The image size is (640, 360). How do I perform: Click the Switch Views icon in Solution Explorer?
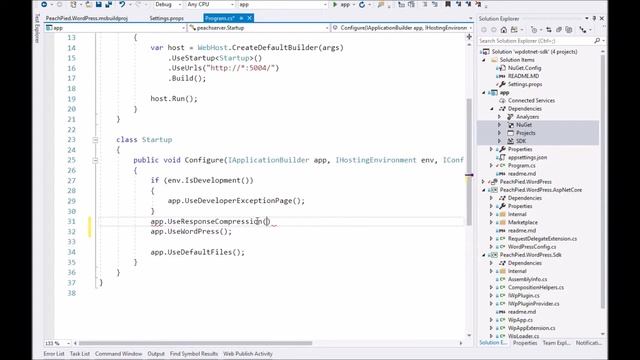tap(514, 30)
